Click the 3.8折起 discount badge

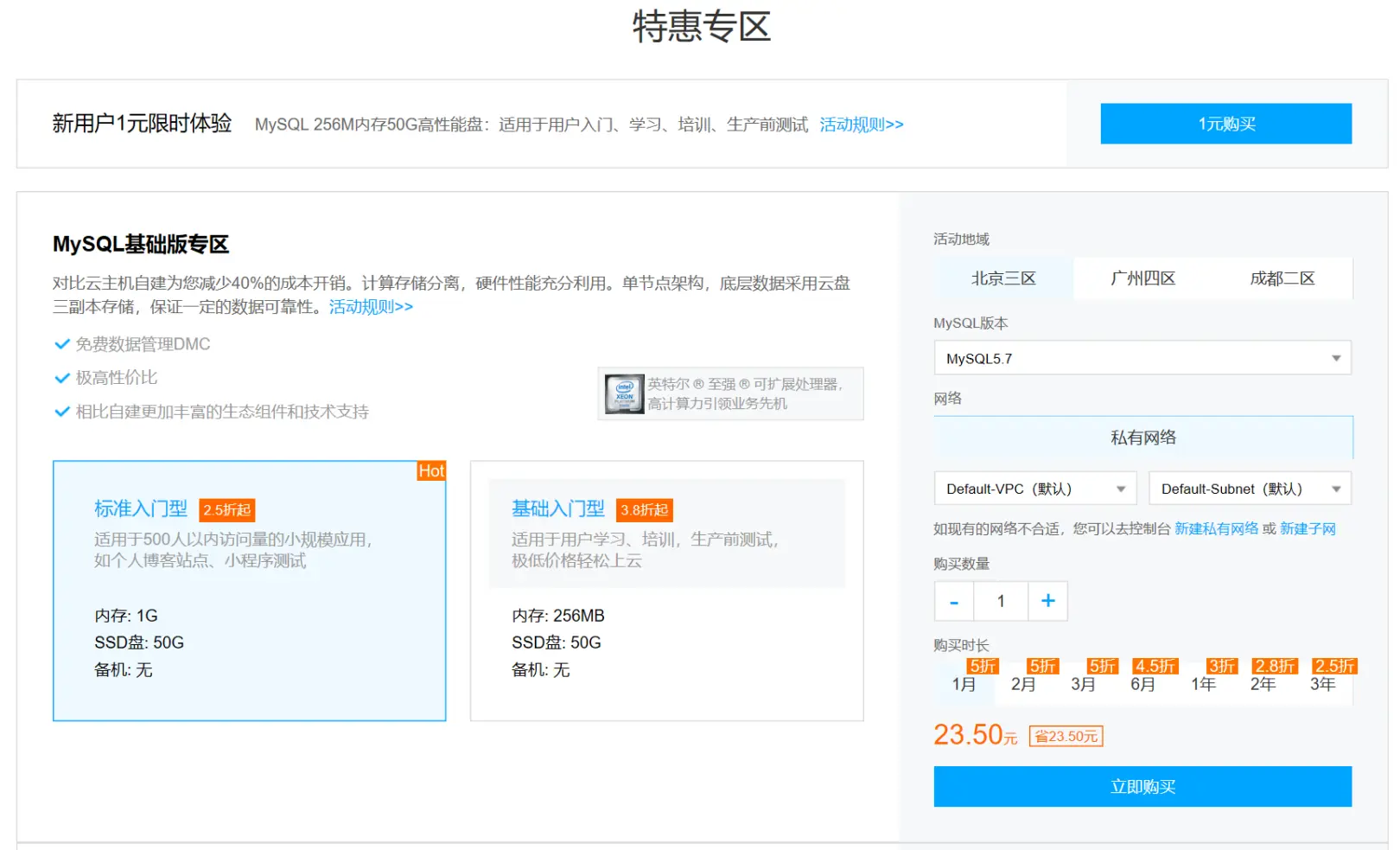pos(645,510)
